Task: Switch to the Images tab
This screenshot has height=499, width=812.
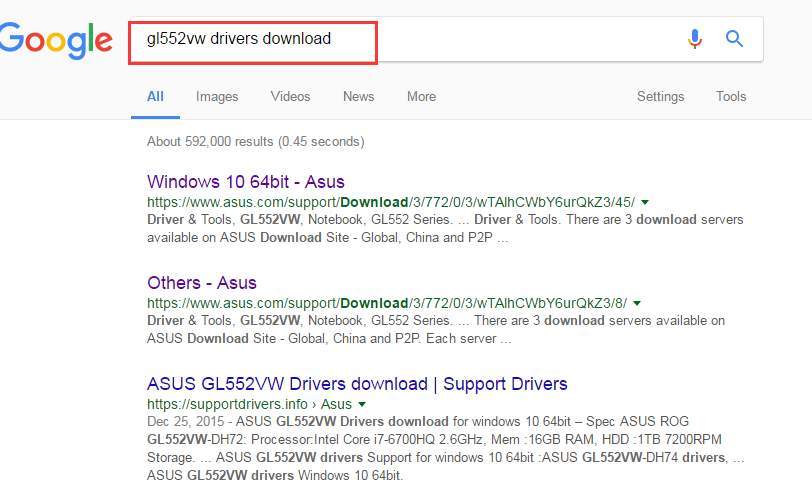Action: (x=217, y=97)
